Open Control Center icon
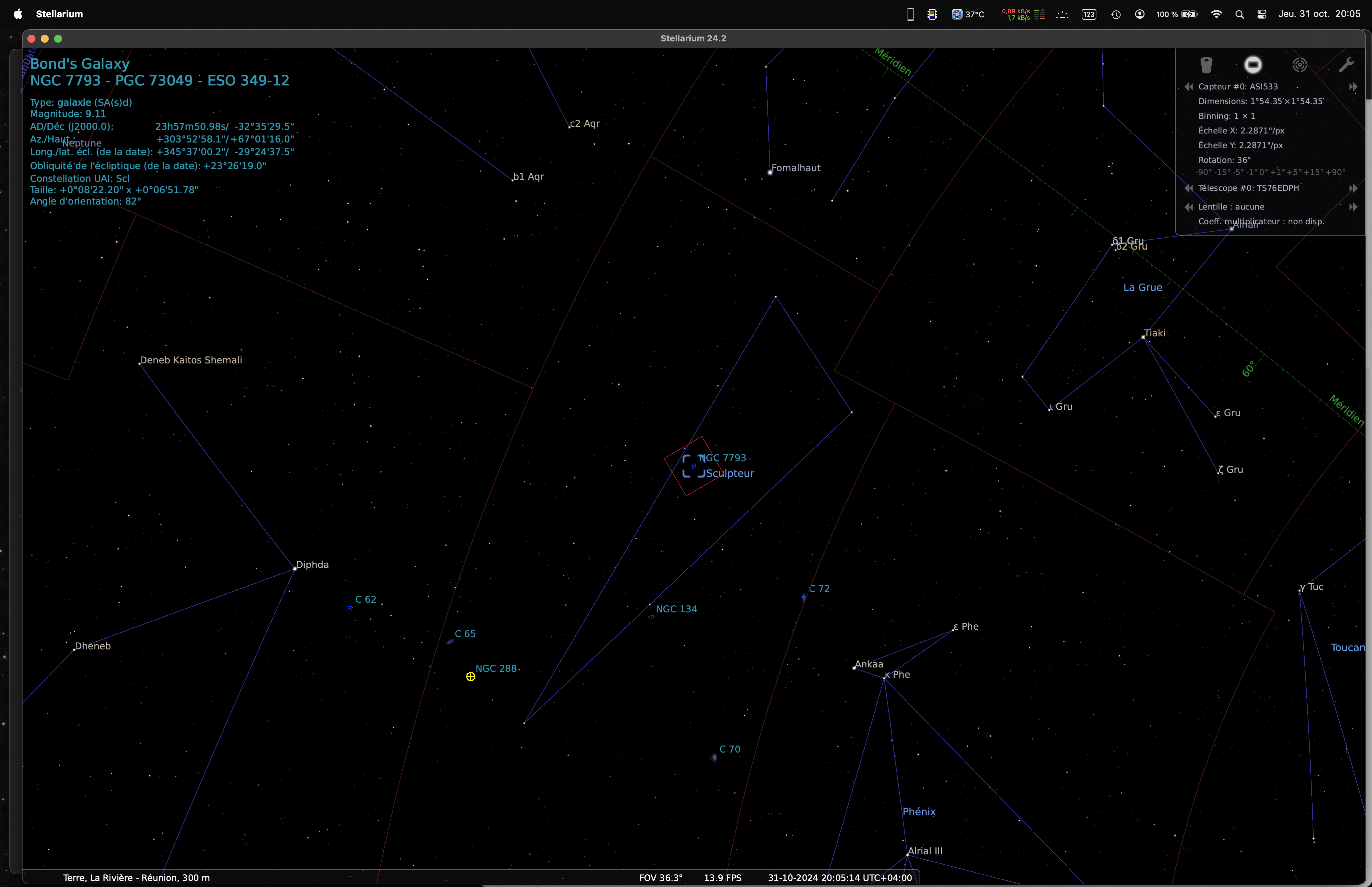1372x887 pixels. [1262, 14]
